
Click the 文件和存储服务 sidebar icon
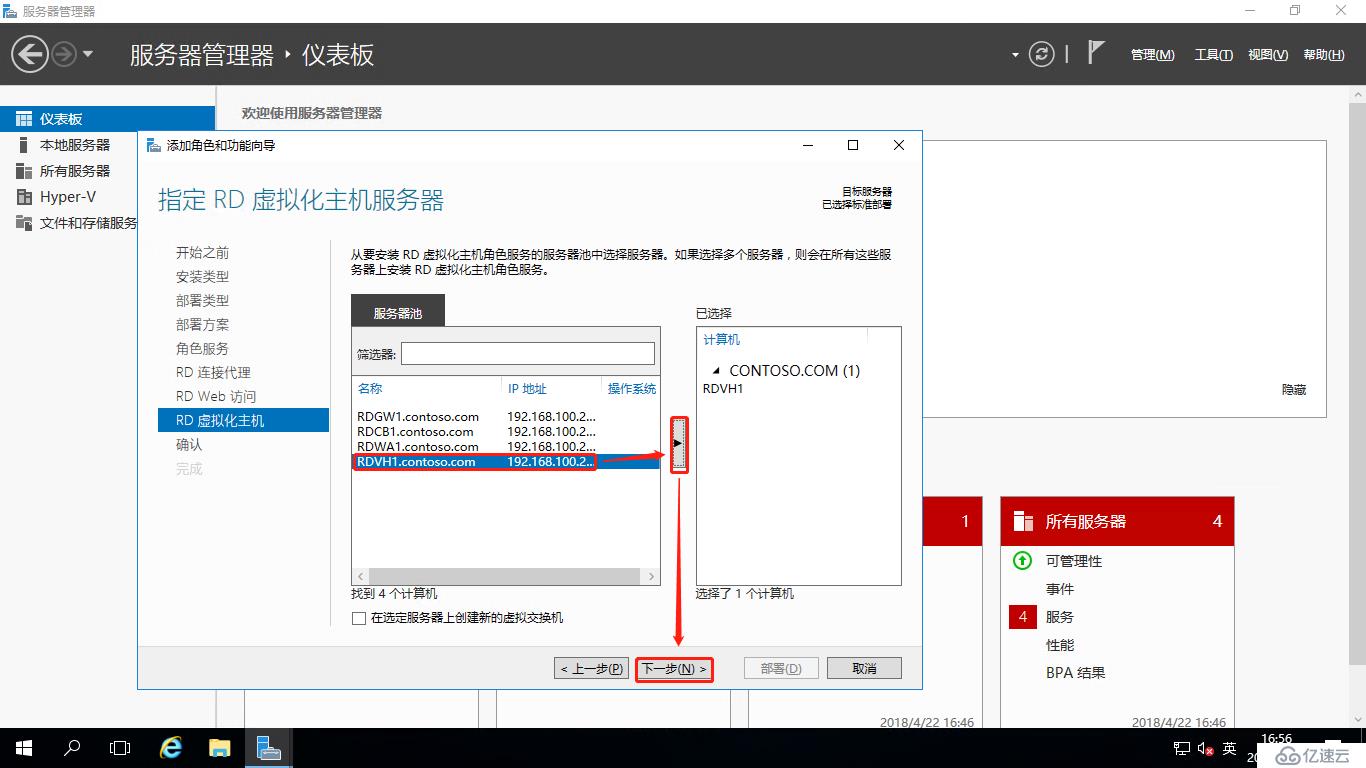[24, 223]
